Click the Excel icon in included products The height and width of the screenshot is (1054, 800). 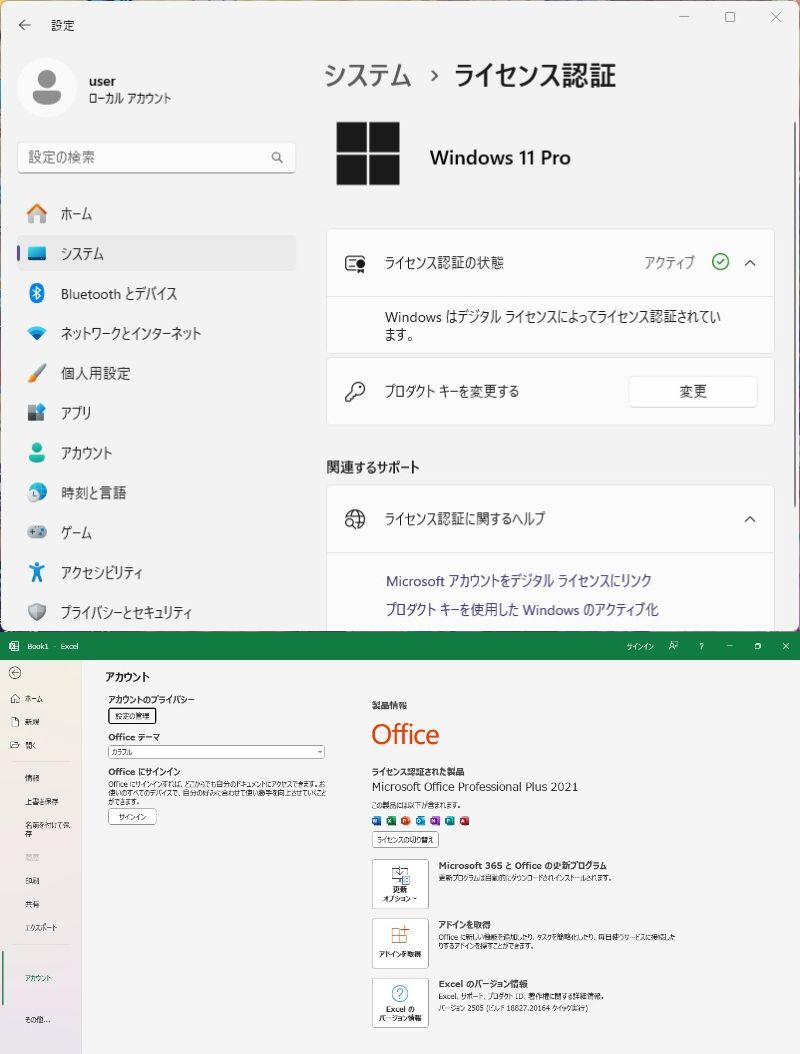pos(391,821)
